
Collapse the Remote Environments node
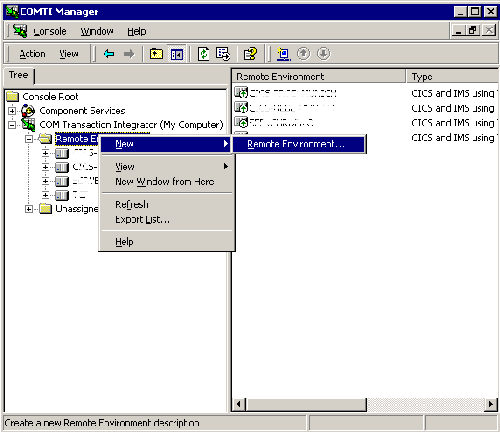[29, 139]
